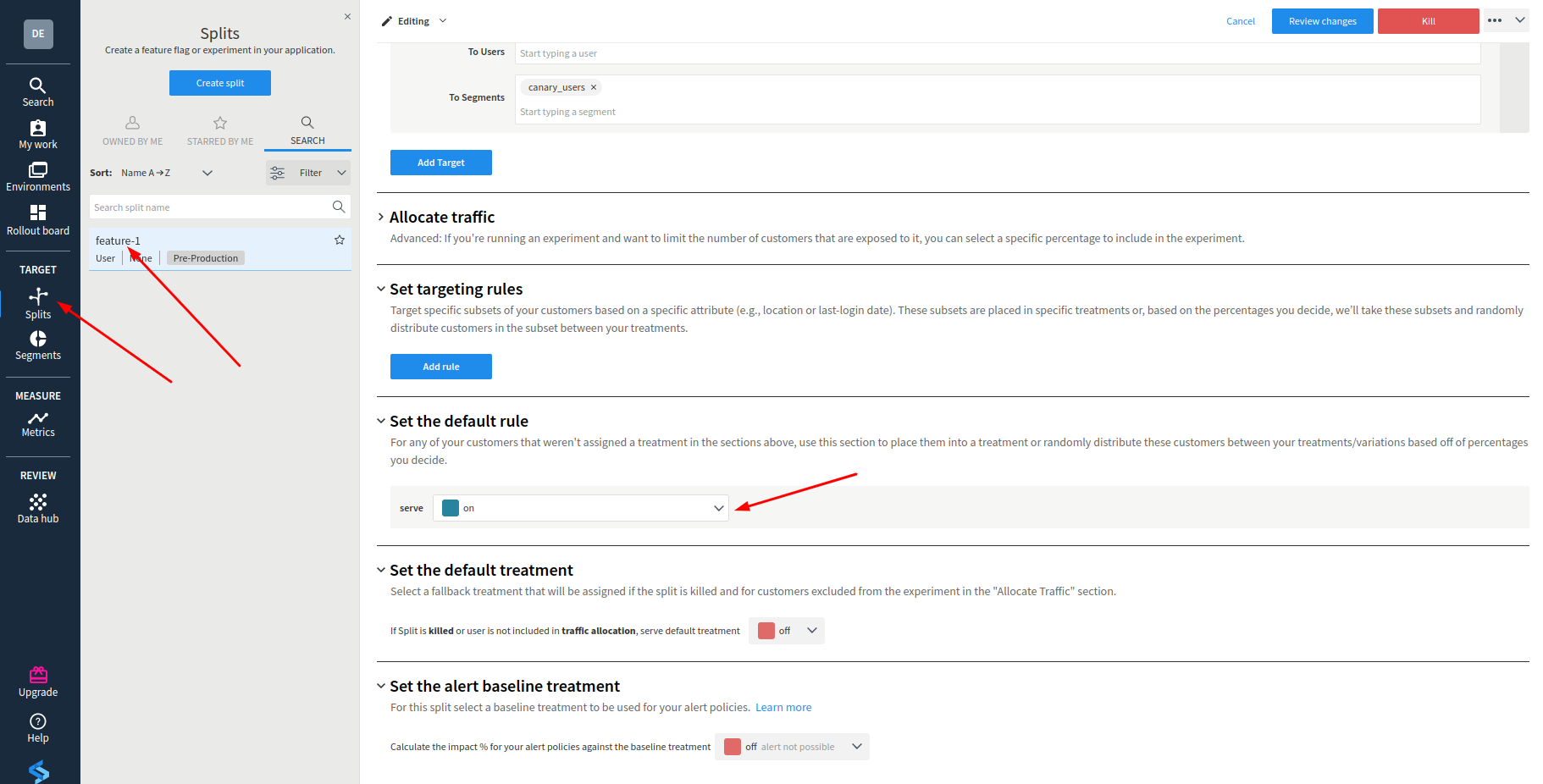Go to Environments in sidebar
This screenshot has width=1543, height=784.
[38, 177]
